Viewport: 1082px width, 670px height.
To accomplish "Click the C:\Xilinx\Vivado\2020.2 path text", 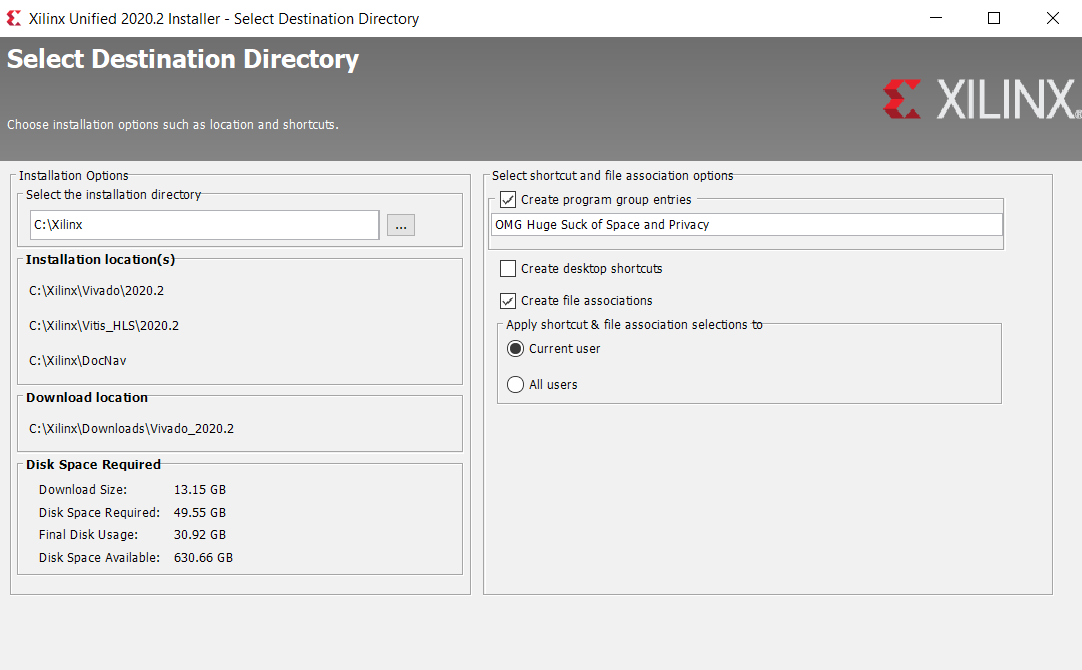I will tap(97, 290).
